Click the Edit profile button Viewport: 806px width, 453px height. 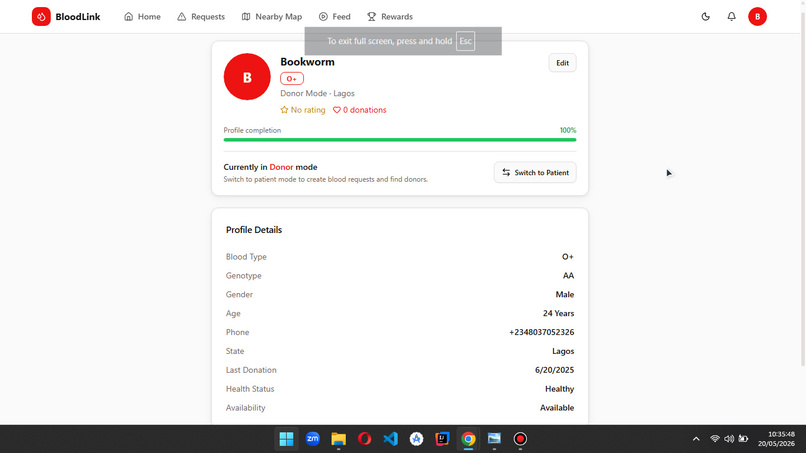tap(562, 63)
